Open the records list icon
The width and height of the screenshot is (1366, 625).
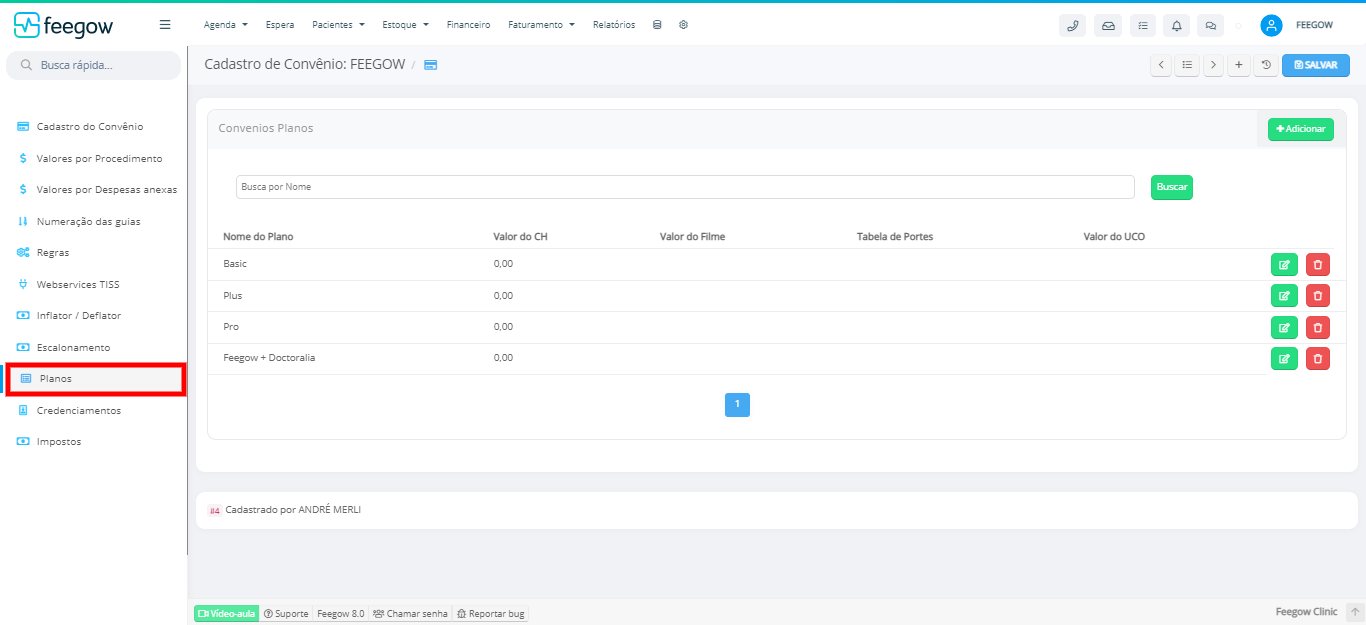[1187, 65]
